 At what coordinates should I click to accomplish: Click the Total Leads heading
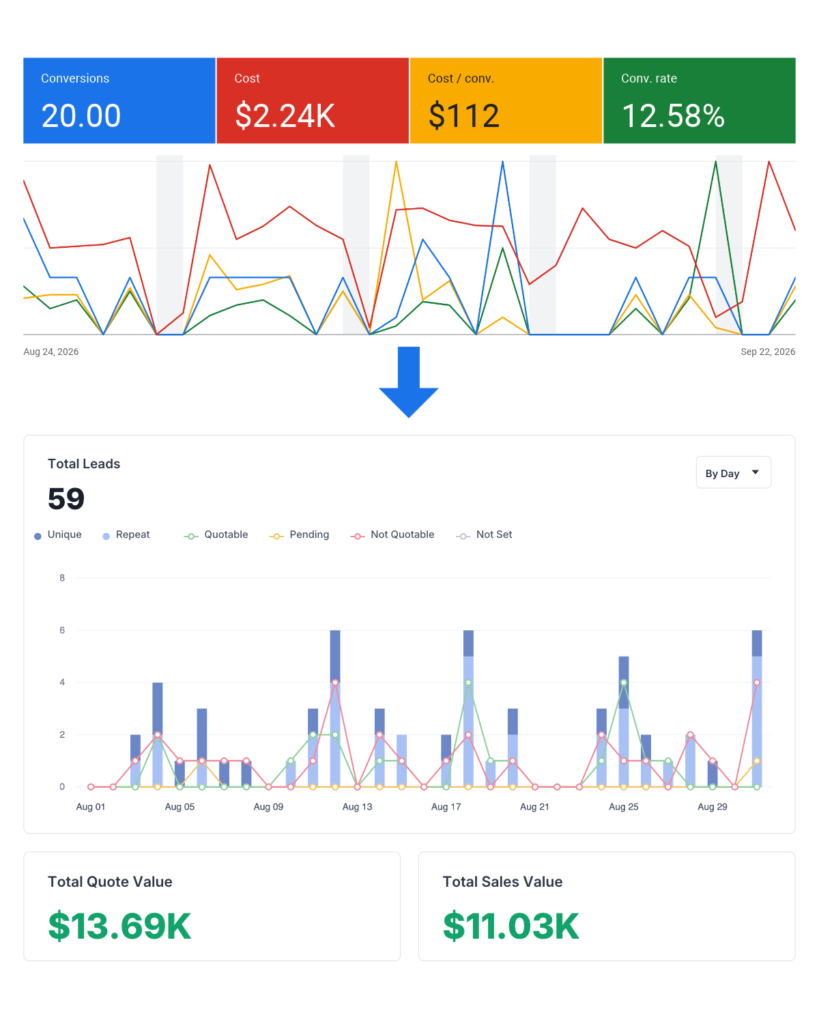(84, 464)
